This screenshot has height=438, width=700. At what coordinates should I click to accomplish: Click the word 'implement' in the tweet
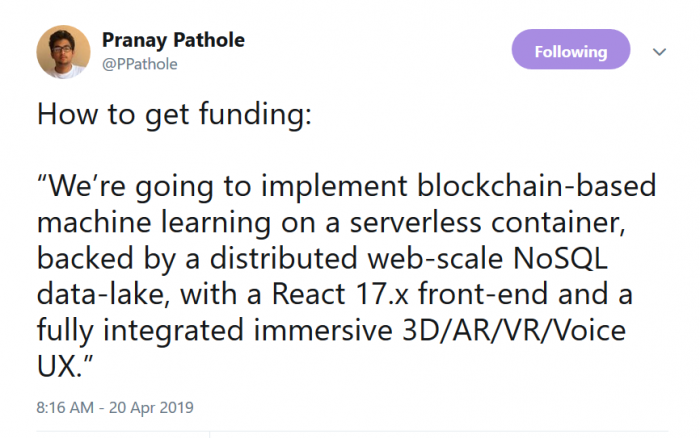click(334, 187)
